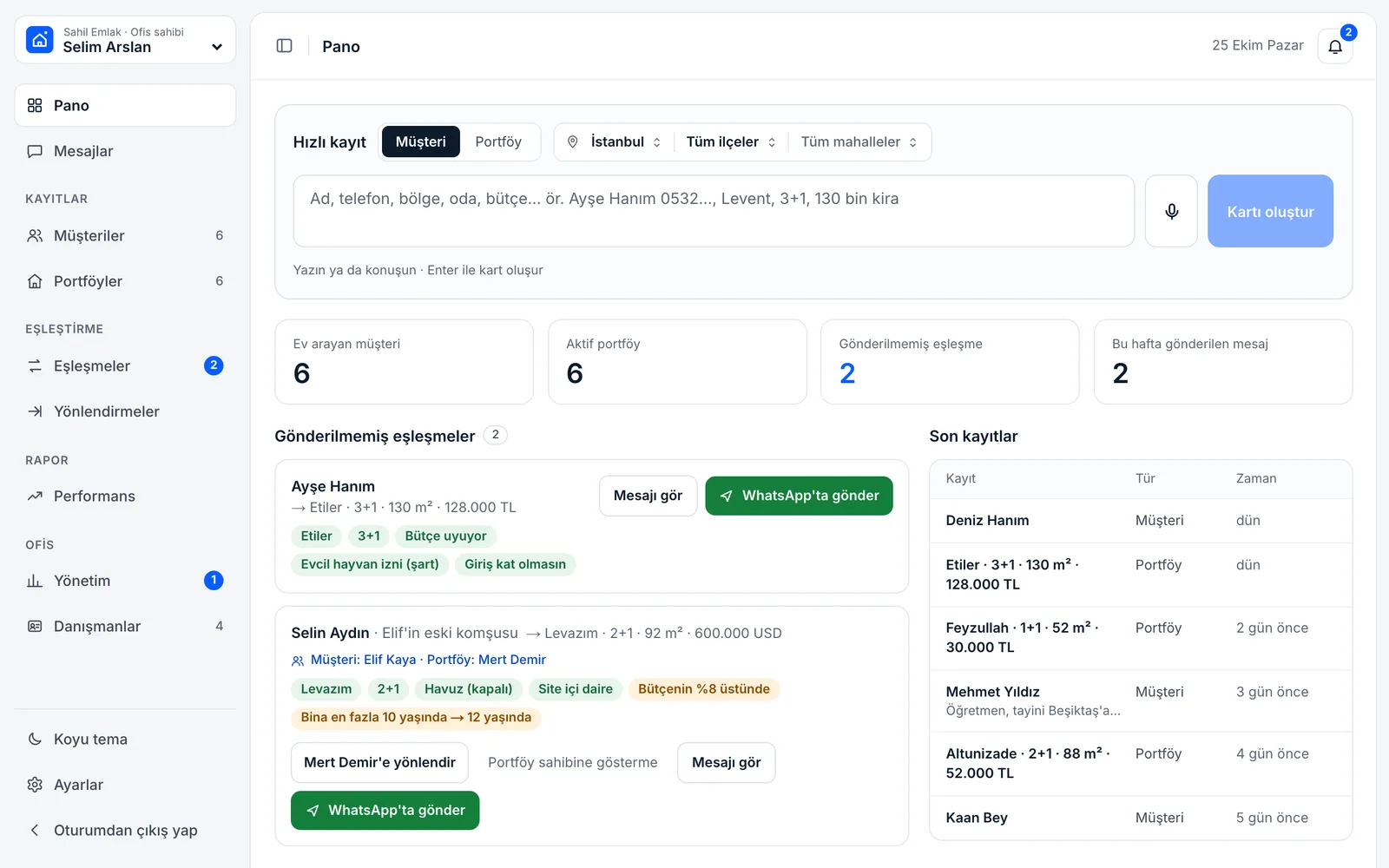Open the Deniz Hanım record row
Image resolution: width=1389 pixels, height=868 pixels.
pos(1141,521)
